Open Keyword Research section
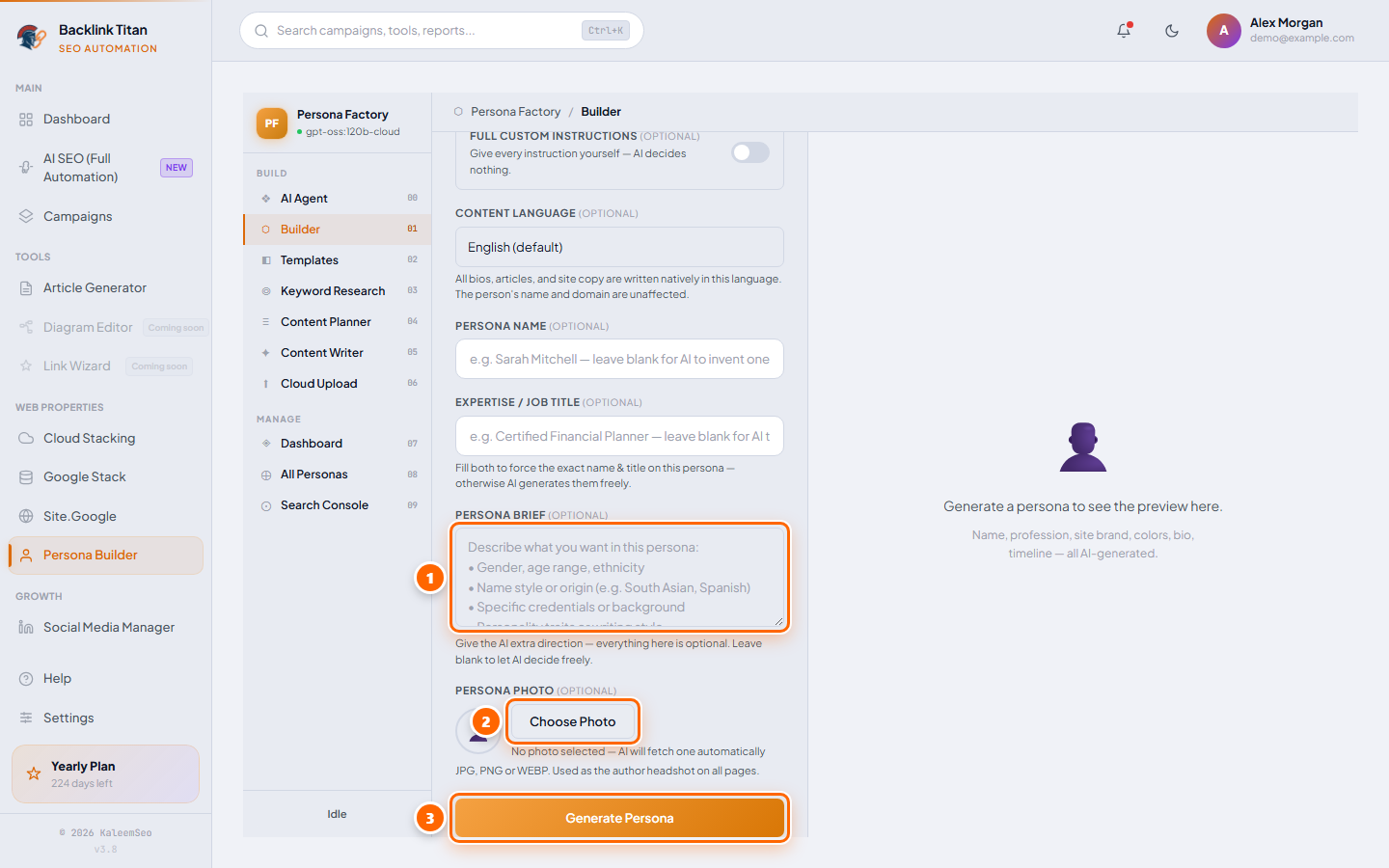 (338, 291)
